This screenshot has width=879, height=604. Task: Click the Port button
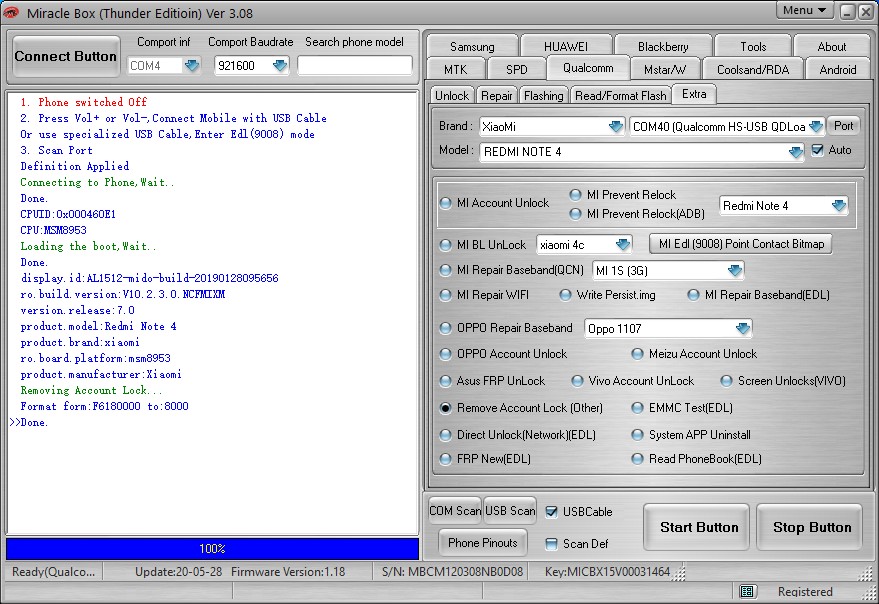844,126
